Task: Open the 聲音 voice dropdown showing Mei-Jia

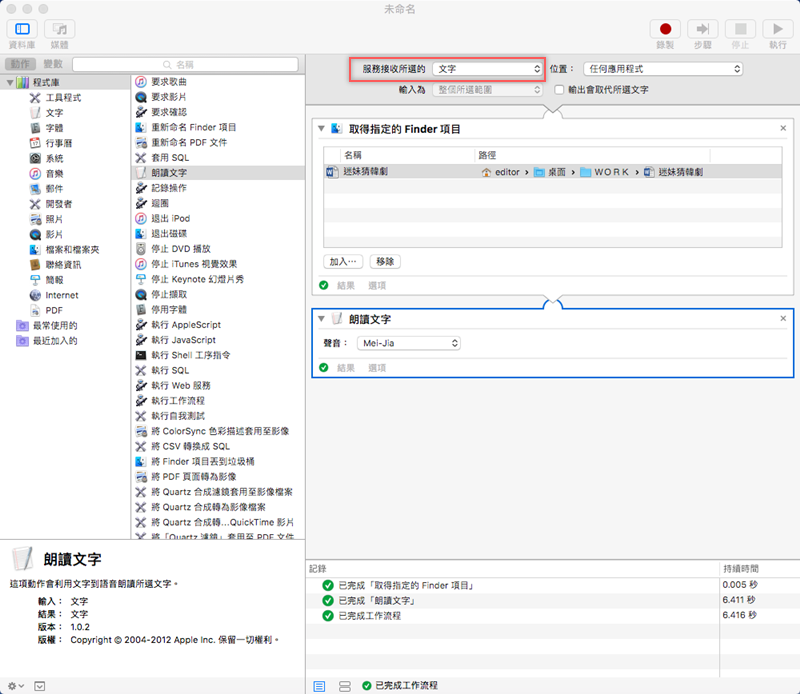Action: tap(408, 343)
